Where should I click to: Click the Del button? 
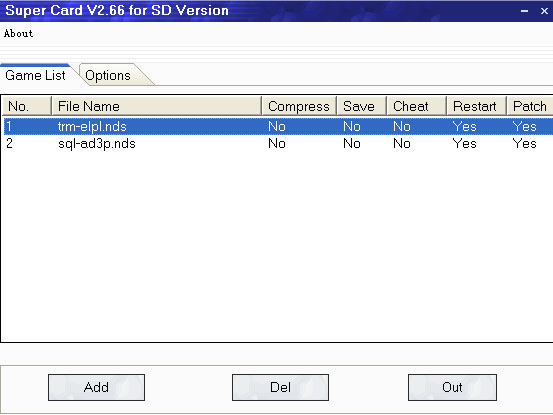280,387
